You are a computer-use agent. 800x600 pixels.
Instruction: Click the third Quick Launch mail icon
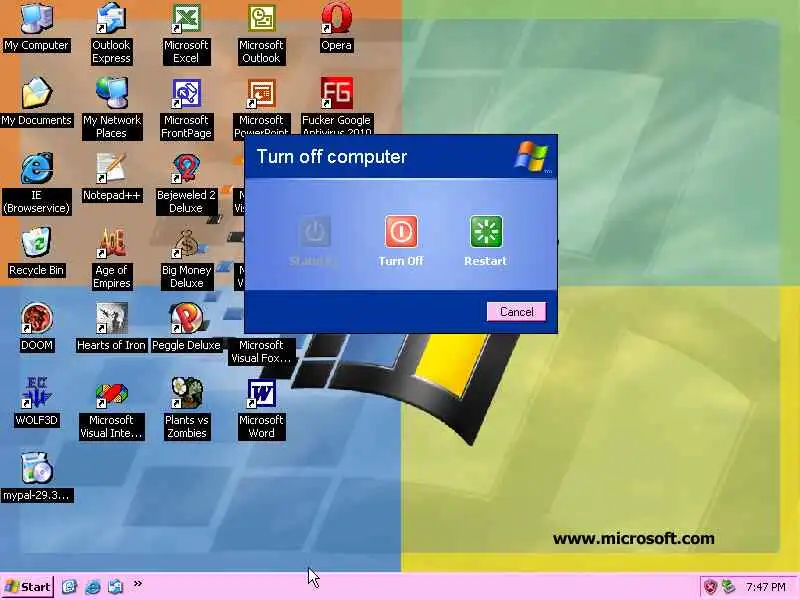115,587
